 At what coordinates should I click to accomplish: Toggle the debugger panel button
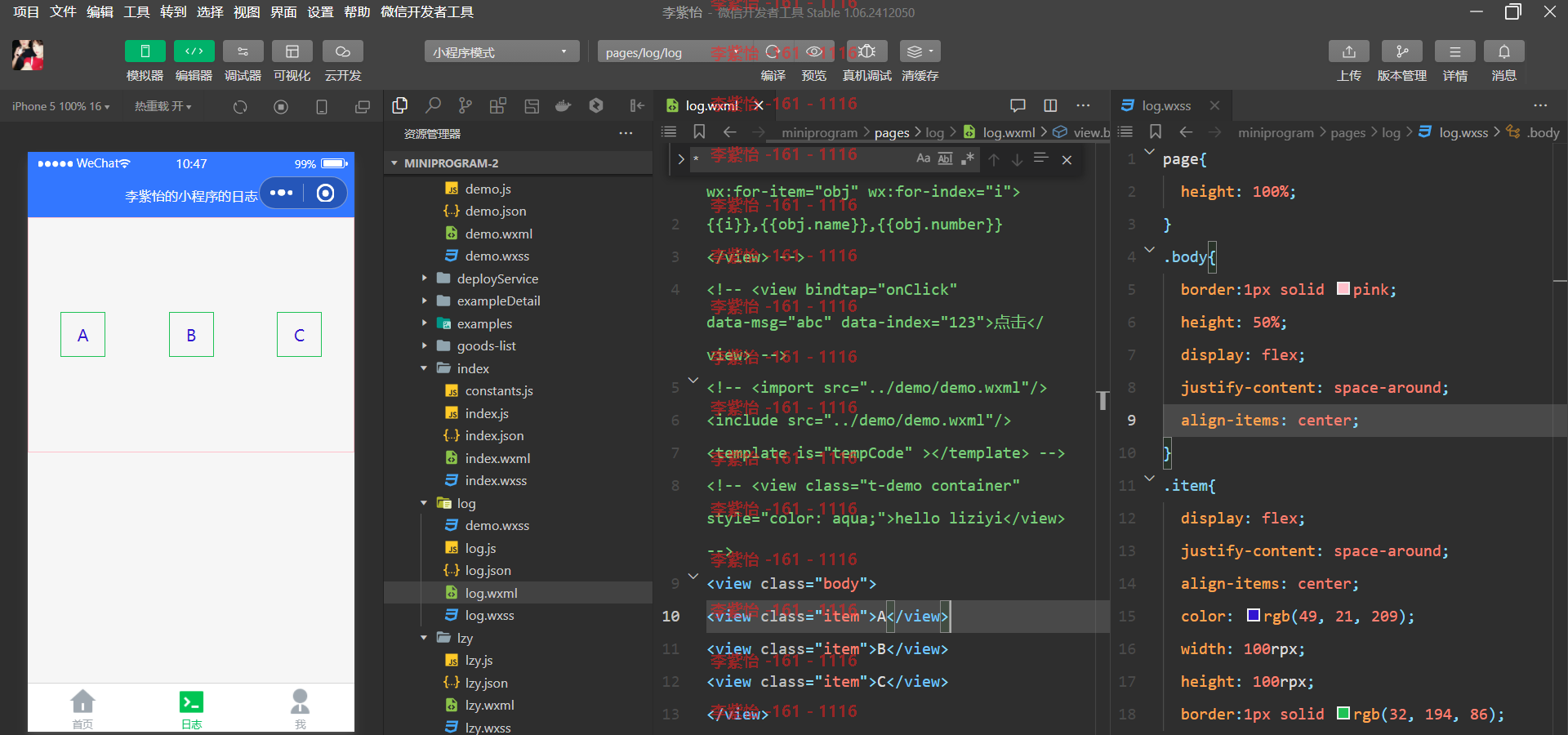[243, 51]
